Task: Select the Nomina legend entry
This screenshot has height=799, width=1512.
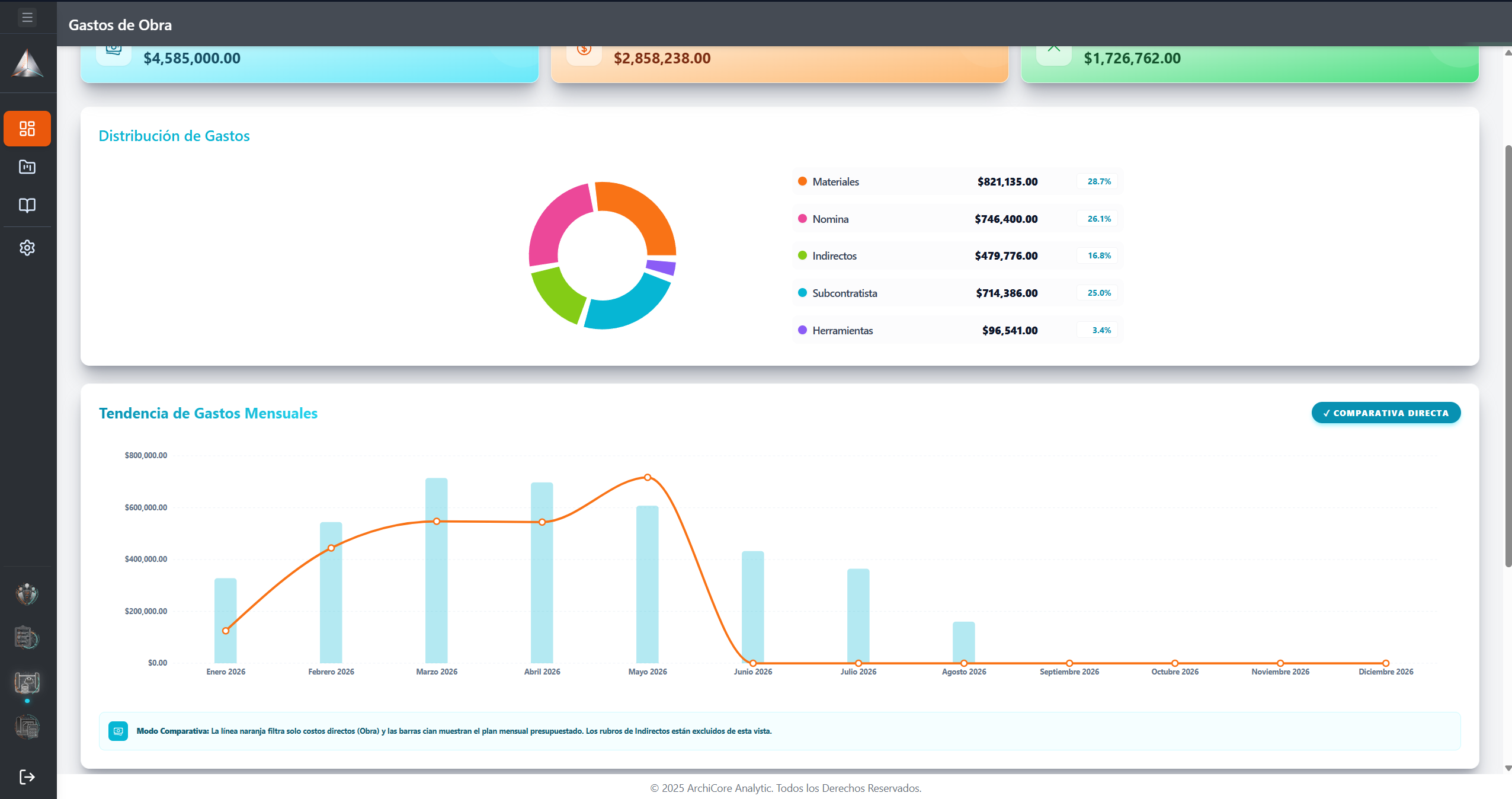Action: pos(957,219)
